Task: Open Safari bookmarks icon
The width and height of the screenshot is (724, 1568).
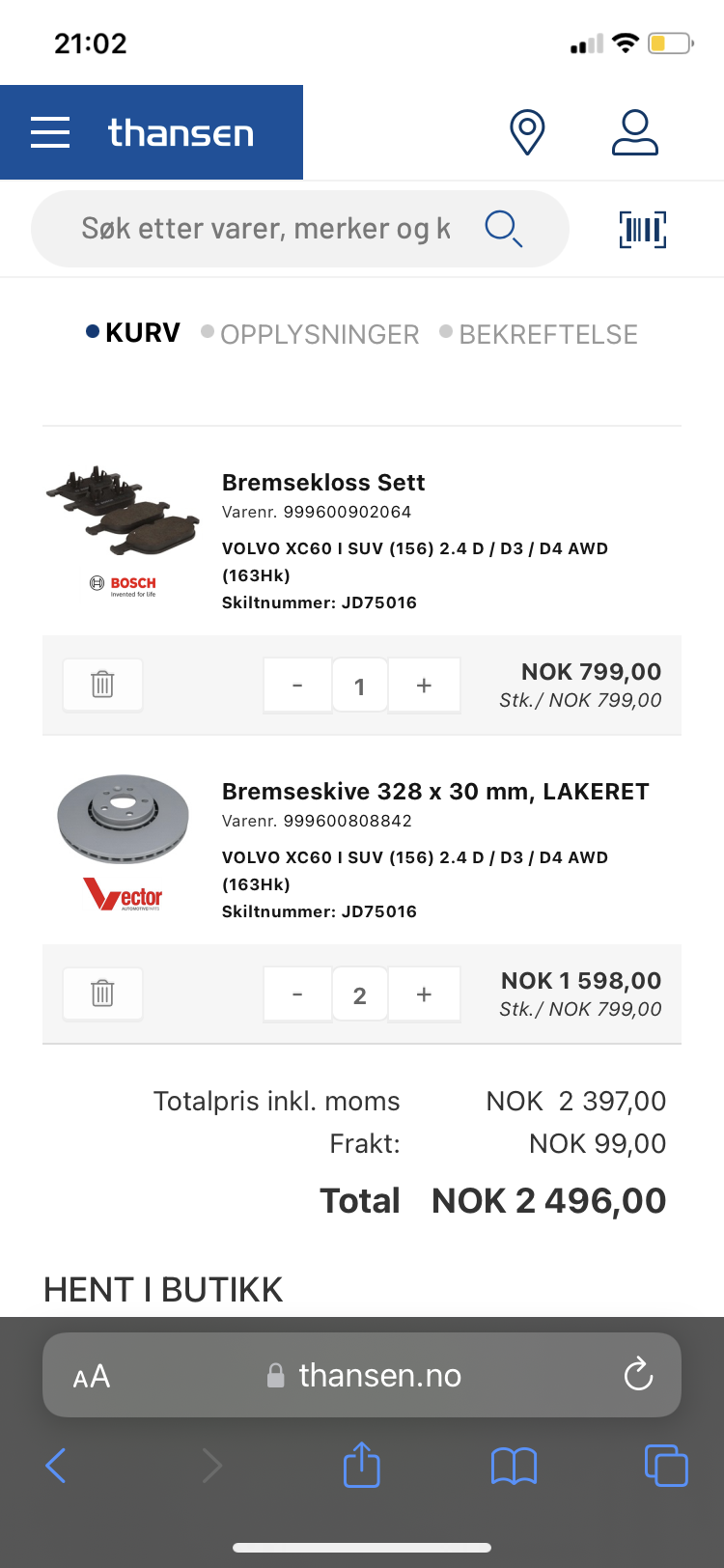Action: point(514,1466)
